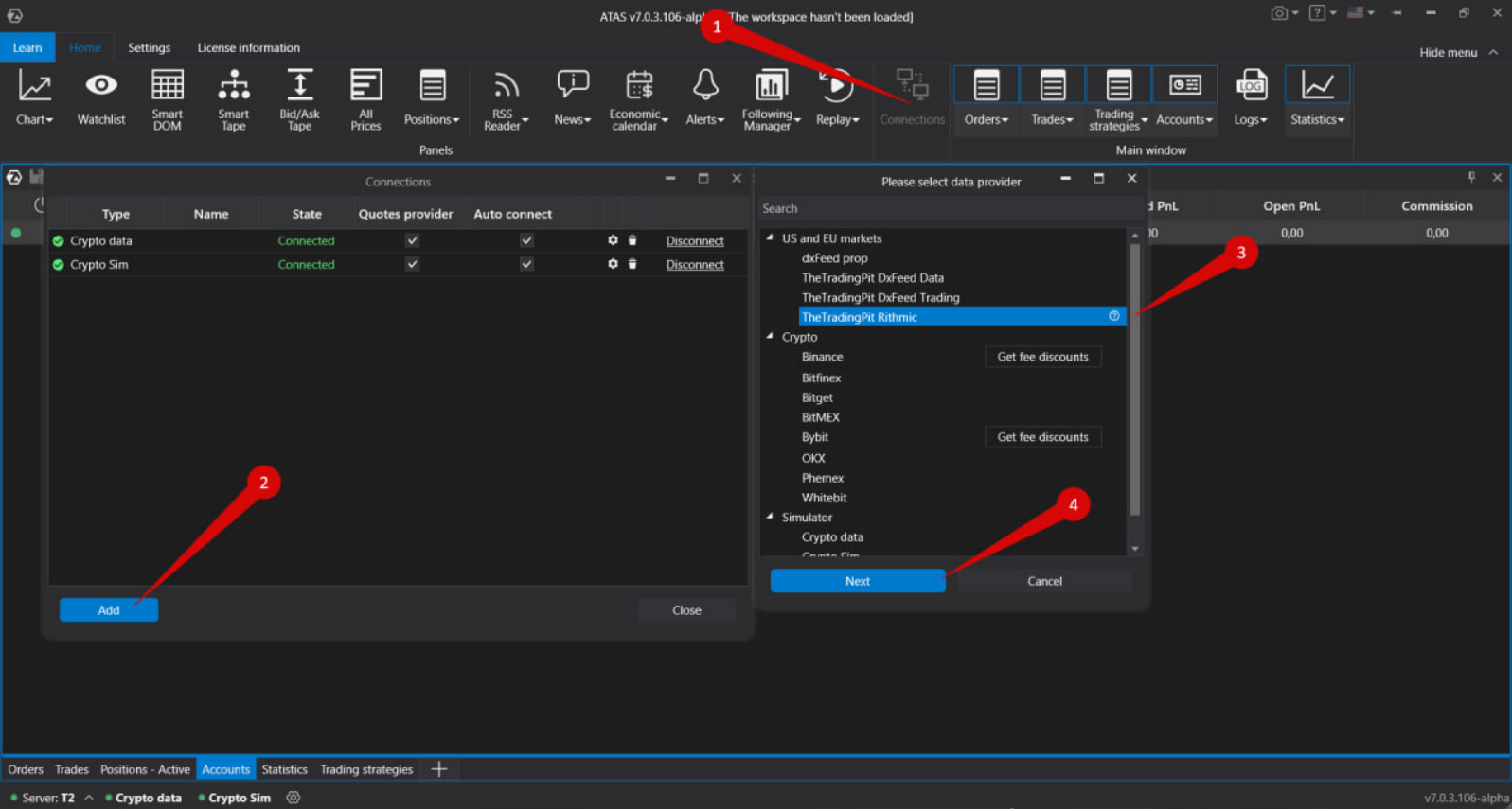Toggle Quotes provider for Crypto data
This screenshot has height=809, width=1512.
coord(412,240)
